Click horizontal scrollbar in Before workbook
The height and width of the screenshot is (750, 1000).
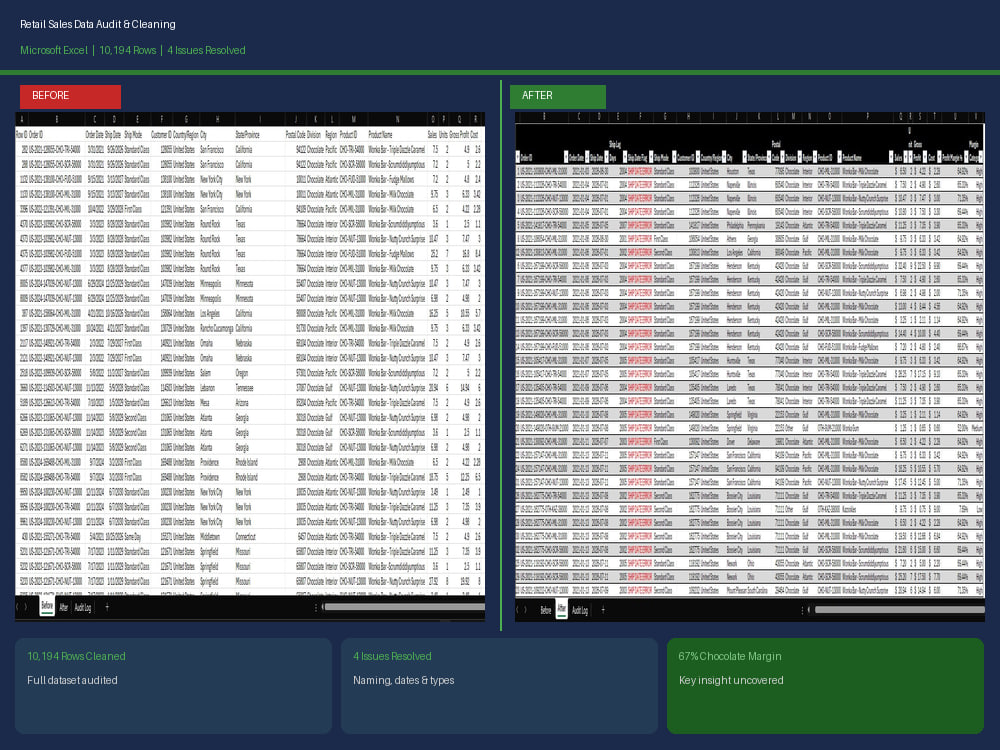pyautogui.click(x=404, y=607)
